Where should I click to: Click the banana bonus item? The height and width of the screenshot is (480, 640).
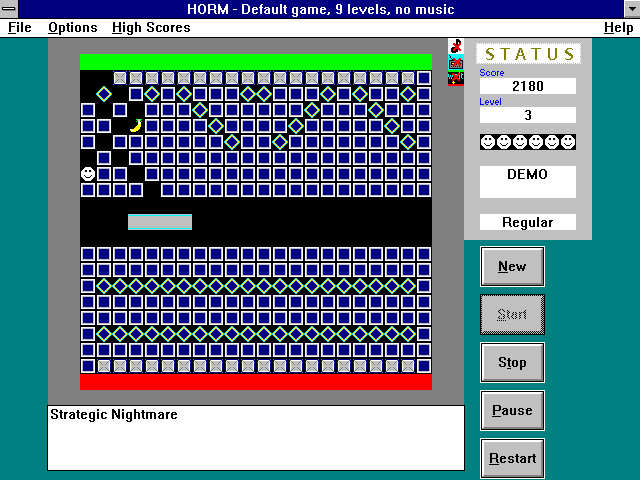tap(136, 126)
